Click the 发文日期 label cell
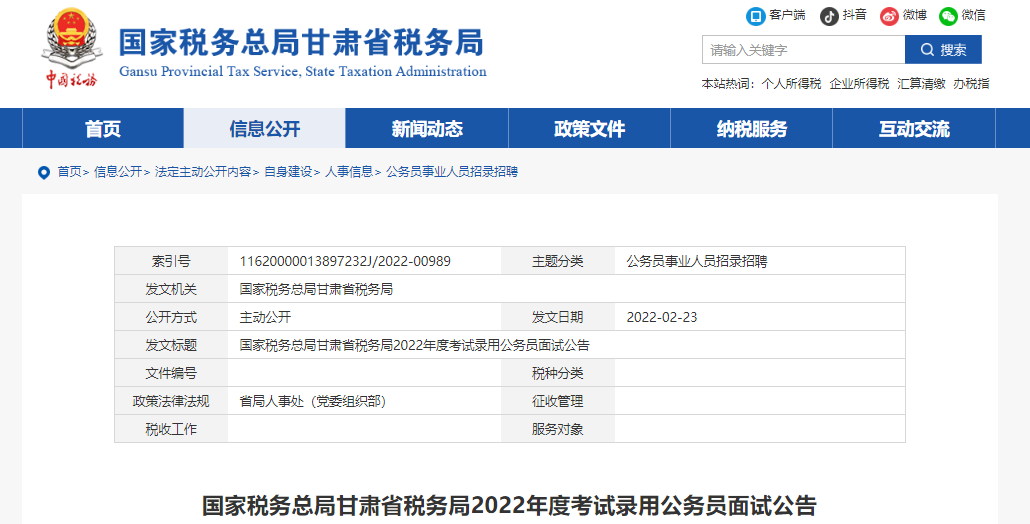 tap(558, 317)
